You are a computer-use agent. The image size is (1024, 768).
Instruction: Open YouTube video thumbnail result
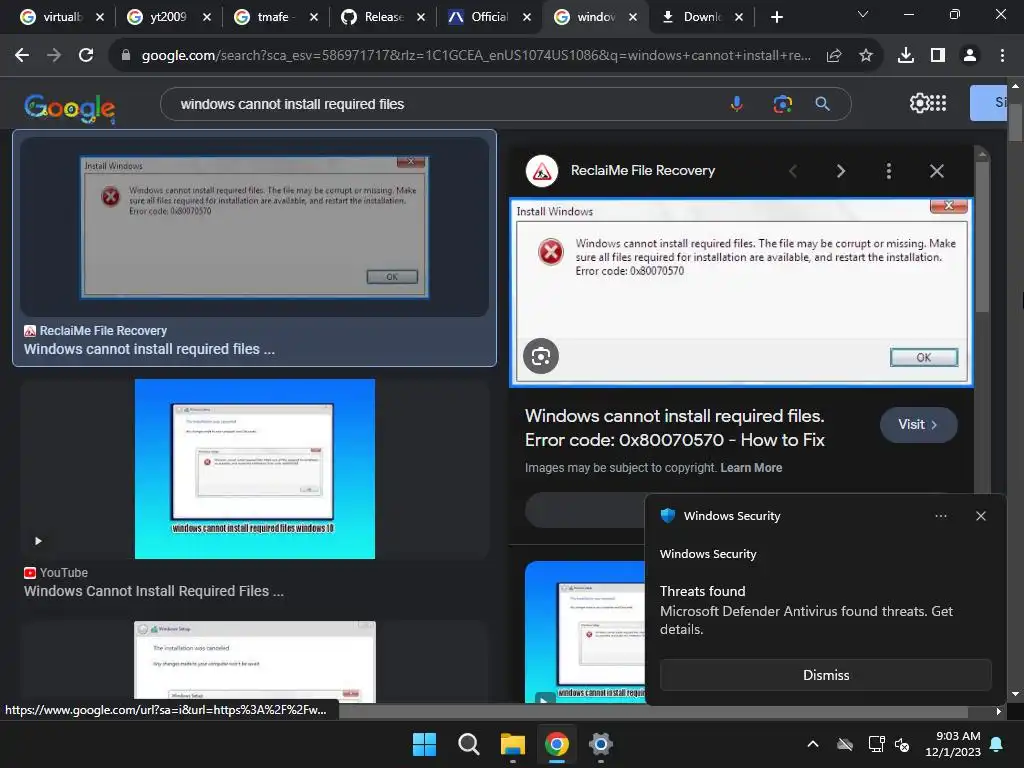pos(255,469)
